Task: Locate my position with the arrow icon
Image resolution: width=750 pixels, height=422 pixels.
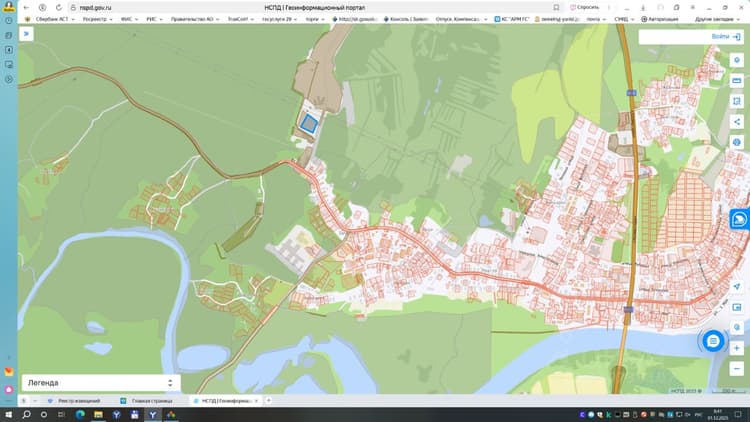Action: [737, 286]
